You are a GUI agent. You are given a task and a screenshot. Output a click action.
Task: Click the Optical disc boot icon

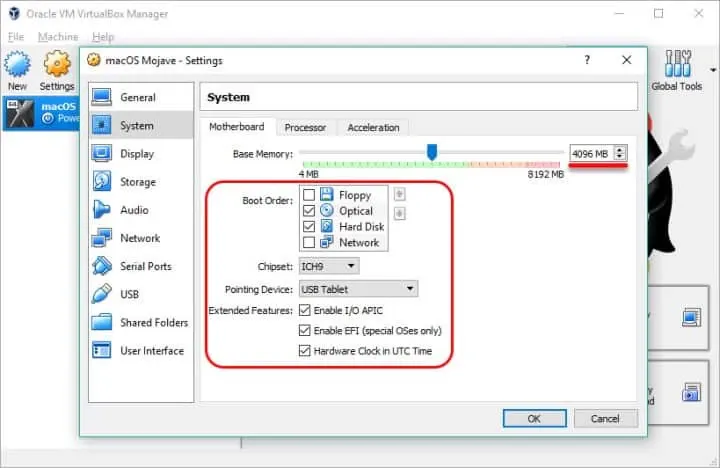pos(326,210)
